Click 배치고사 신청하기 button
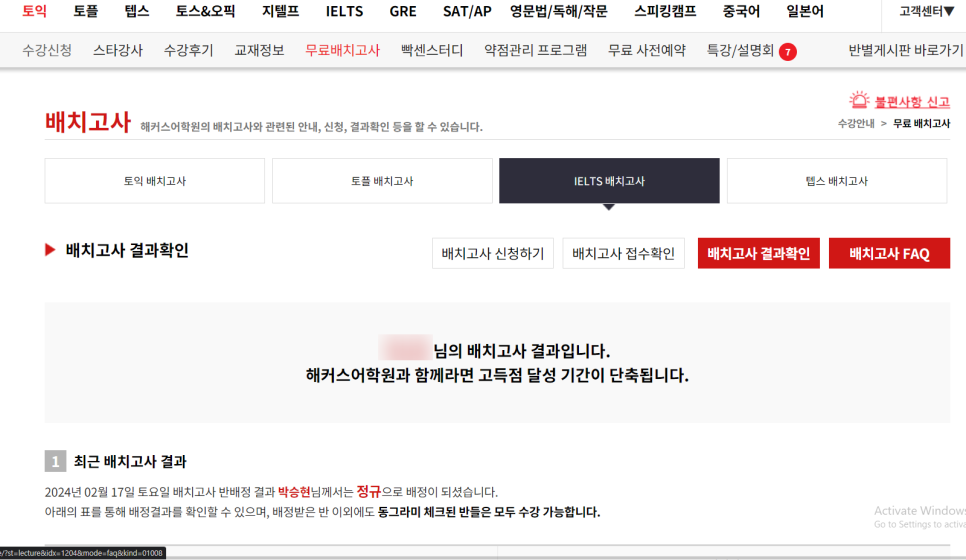 pos(493,253)
